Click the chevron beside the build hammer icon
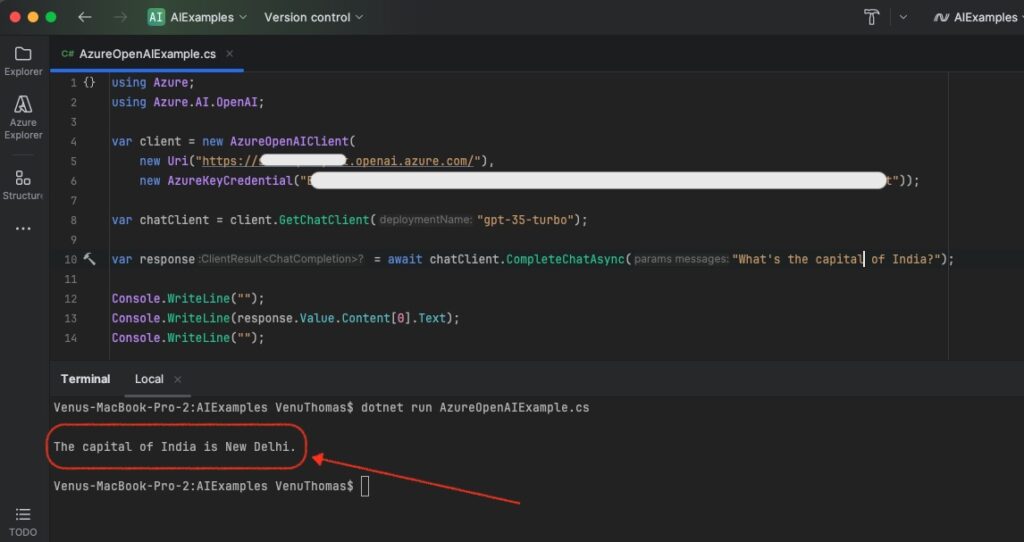Image resolution: width=1024 pixels, height=542 pixels. (903, 17)
